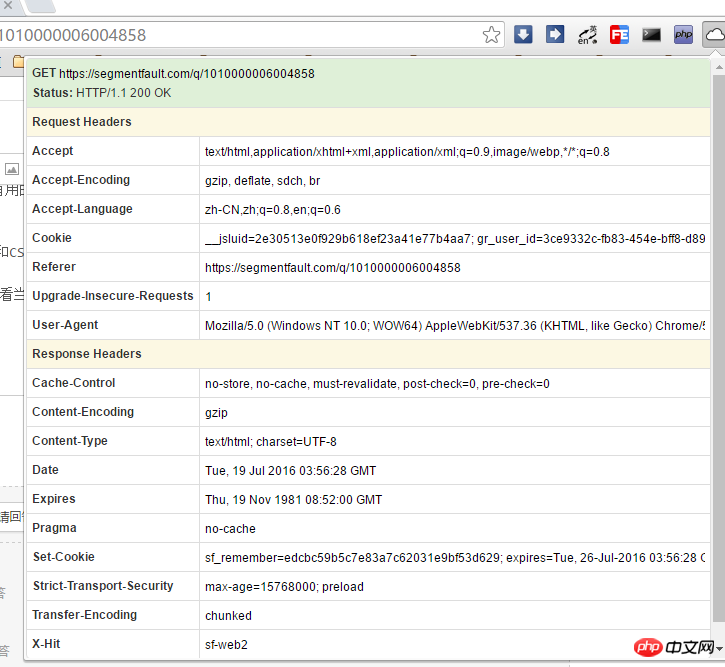Screen dimensions: 725x667
Task: Select the Upgrade-Insecure-Requests value 1
Action: click(209, 297)
